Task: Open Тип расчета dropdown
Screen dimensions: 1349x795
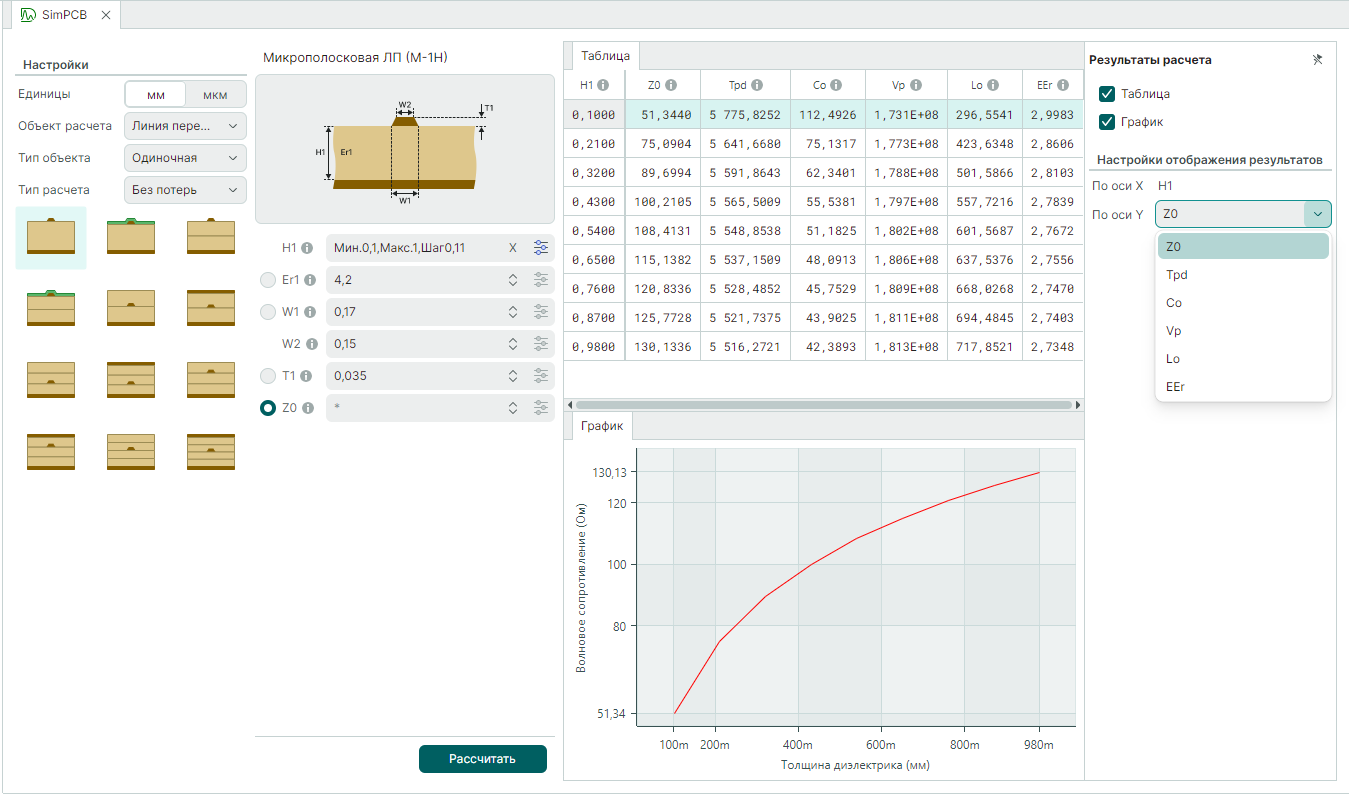Action: (x=185, y=190)
